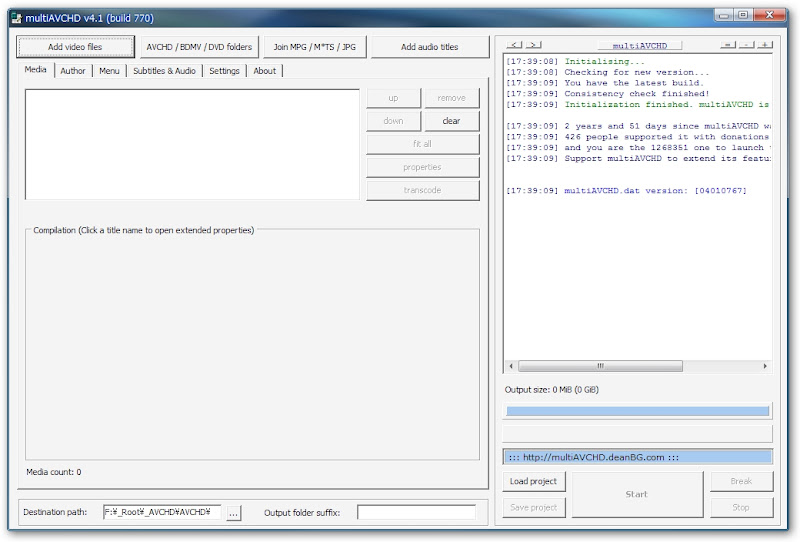Switch to the Author tab
The width and height of the screenshot is (800, 542).
point(73,71)
